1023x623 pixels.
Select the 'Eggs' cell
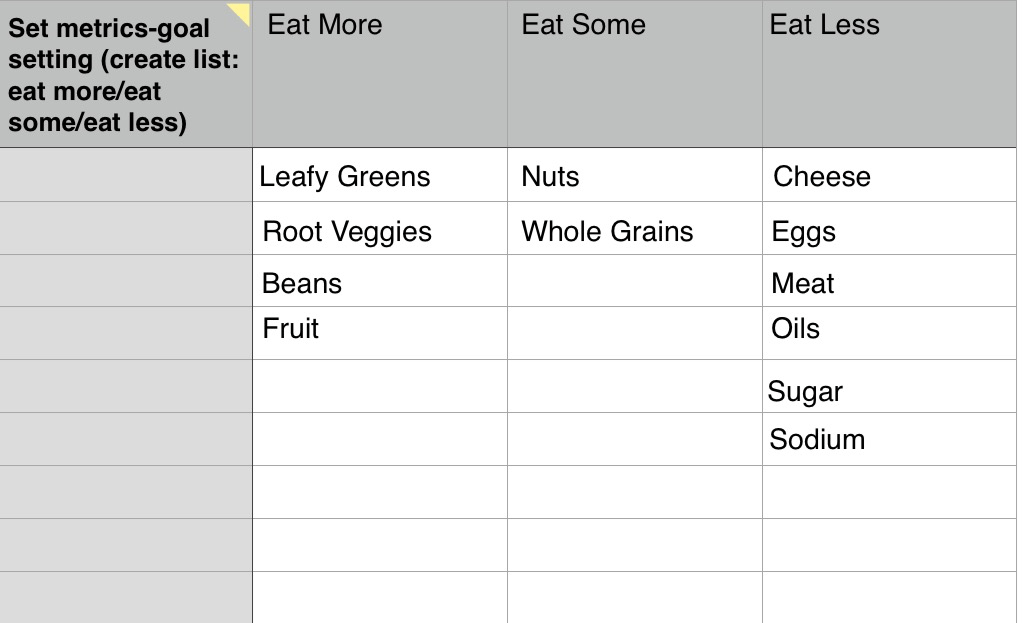(889, 229)
